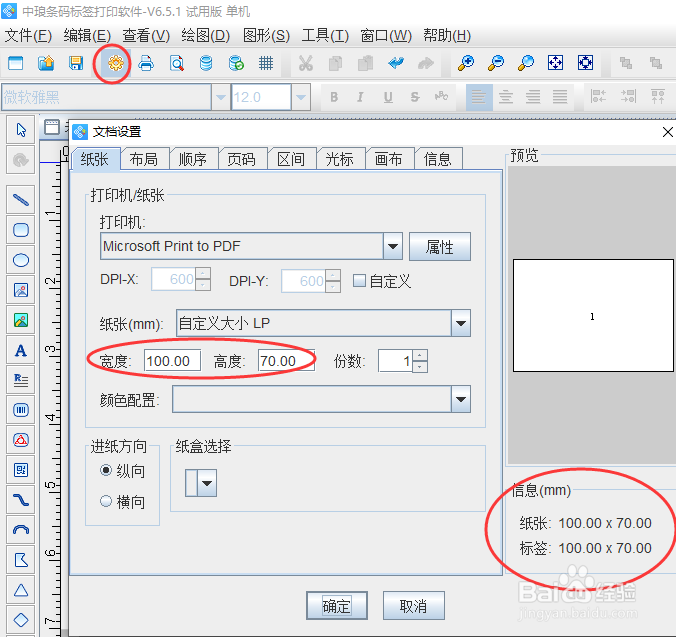This screenshot has width=676, height=637.
Task: Select 纵向 paper feed direction
Action: [106, 470]
